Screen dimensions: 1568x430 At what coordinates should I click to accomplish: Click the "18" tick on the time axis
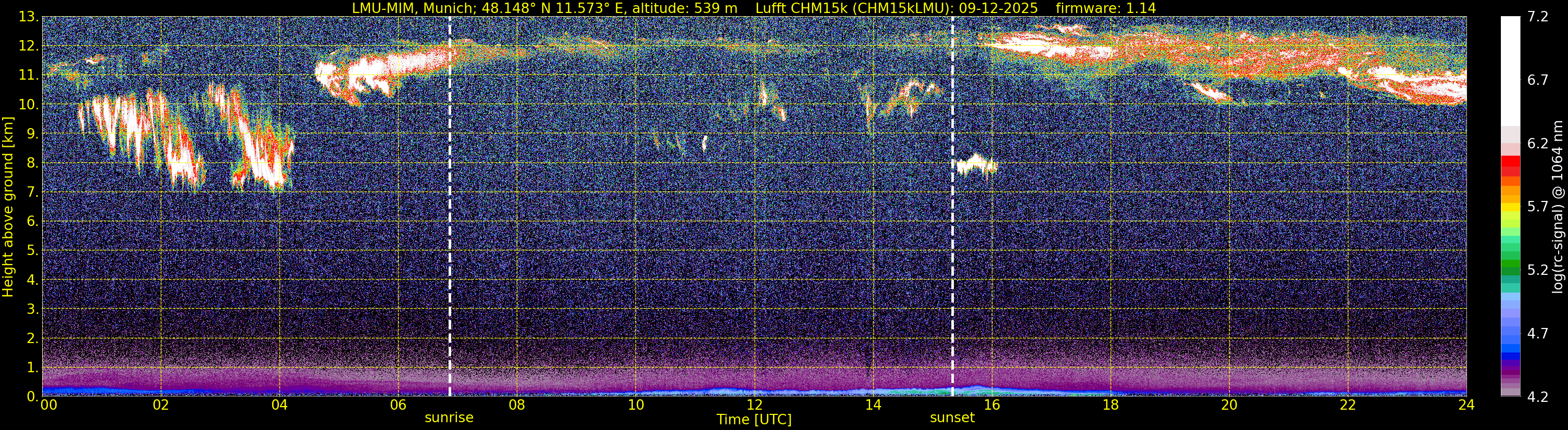[1110, 406]
